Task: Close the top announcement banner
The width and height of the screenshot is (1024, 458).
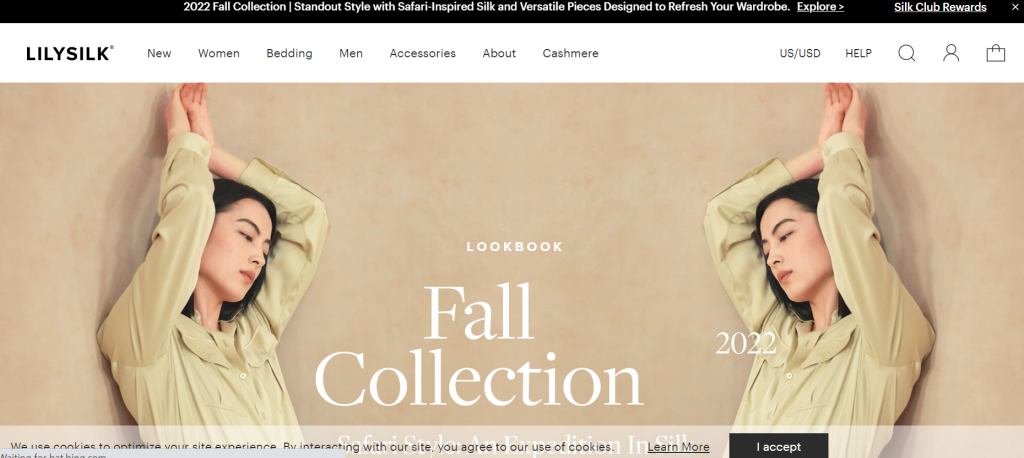Action: (1012, 7)
